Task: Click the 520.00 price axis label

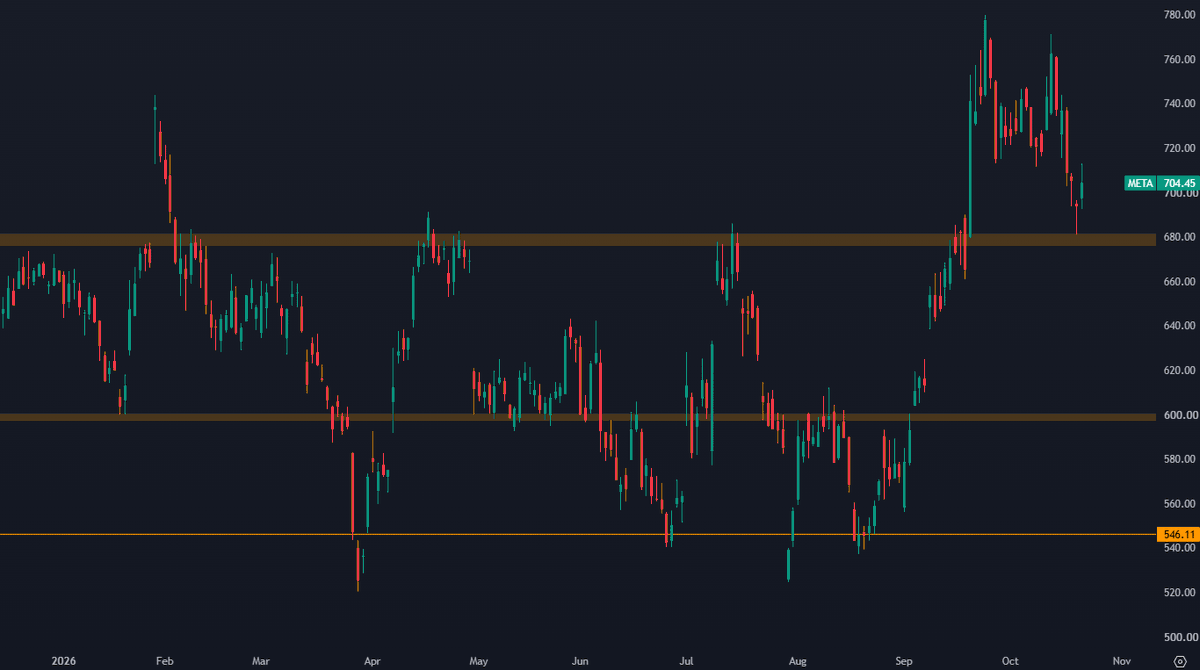Action: point(1181,593)
